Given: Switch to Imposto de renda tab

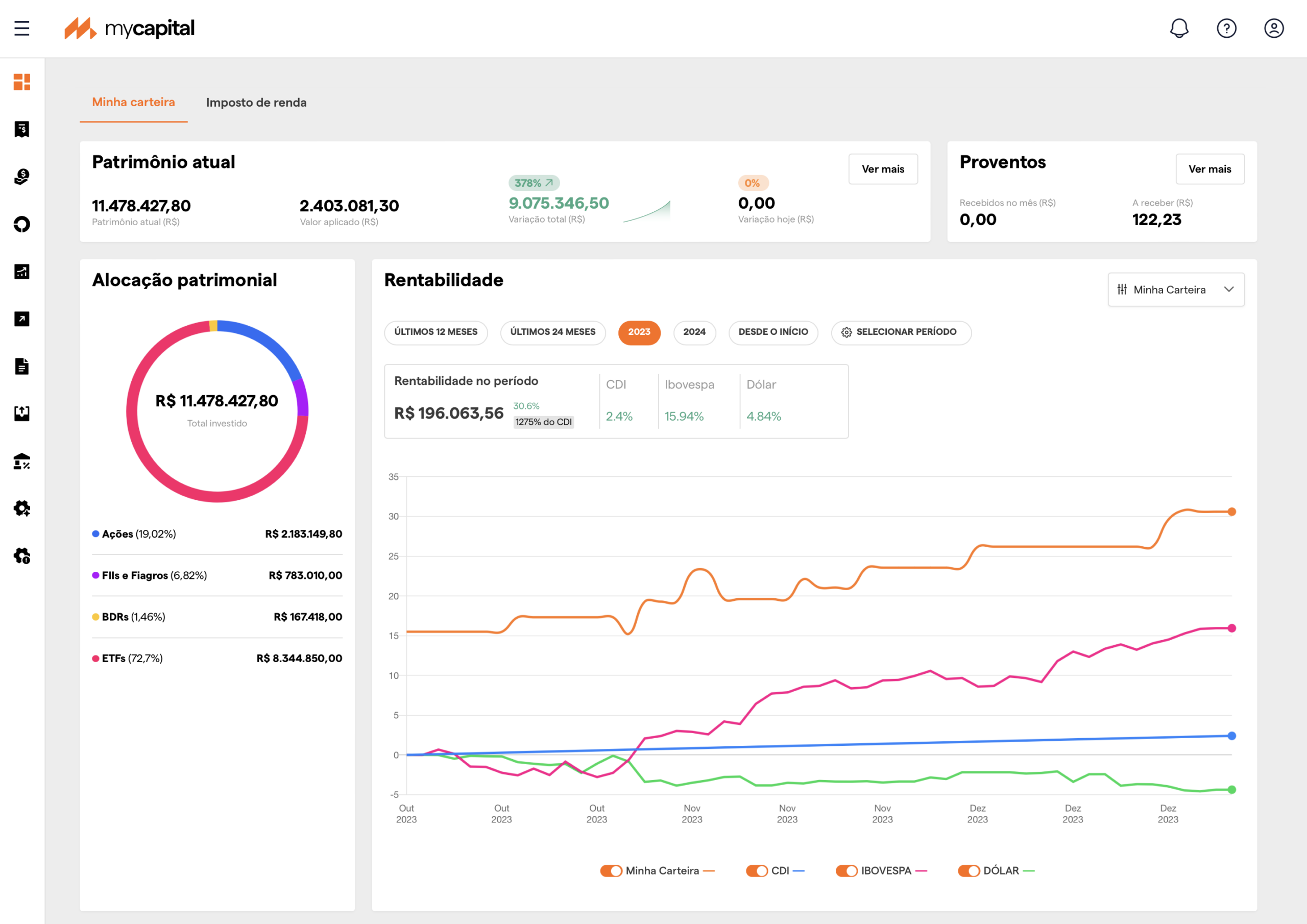Looking at the screenshot, I should coord(256,103).
